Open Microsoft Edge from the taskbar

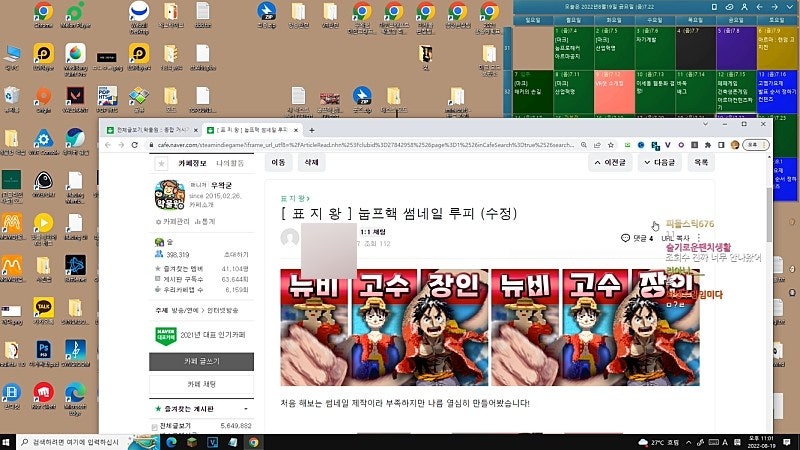pyautogui.click(x=171, y=442)
